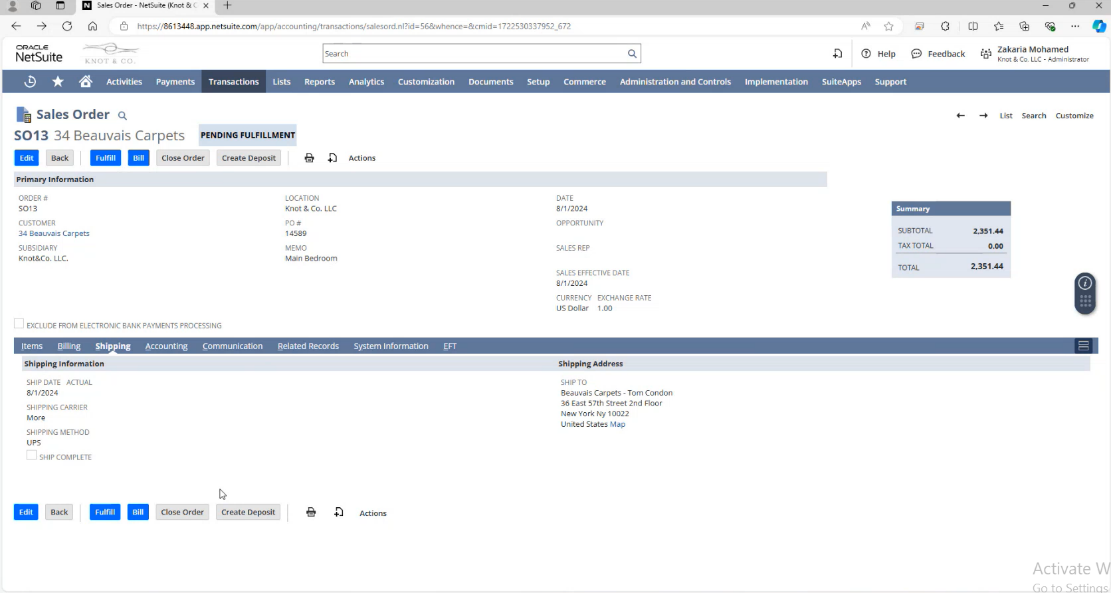The image size is (1111, 593).
Task: Go to the next record arrow
Action: 983,116
